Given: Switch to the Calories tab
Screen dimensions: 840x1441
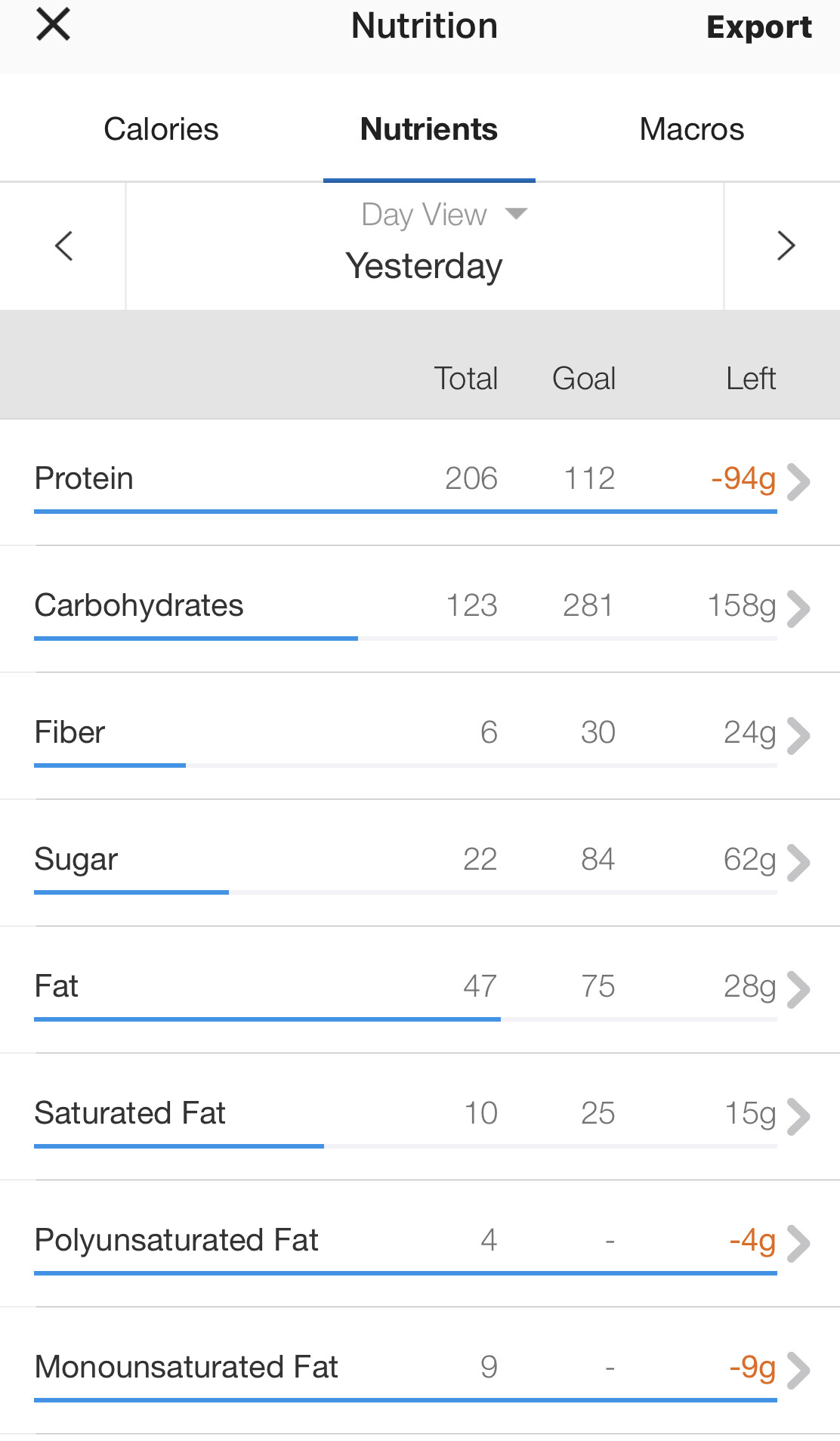Looking at the screenshot, I should pos(161,129).
